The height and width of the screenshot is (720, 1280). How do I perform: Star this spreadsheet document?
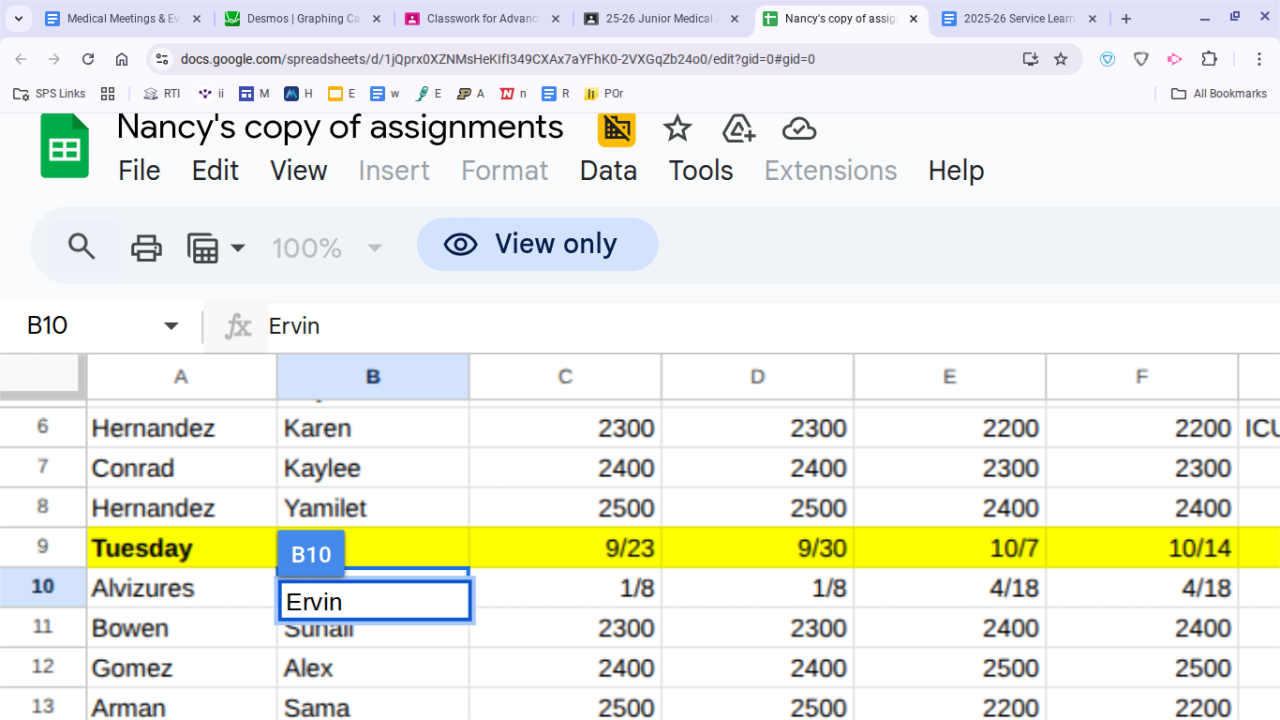677,129
